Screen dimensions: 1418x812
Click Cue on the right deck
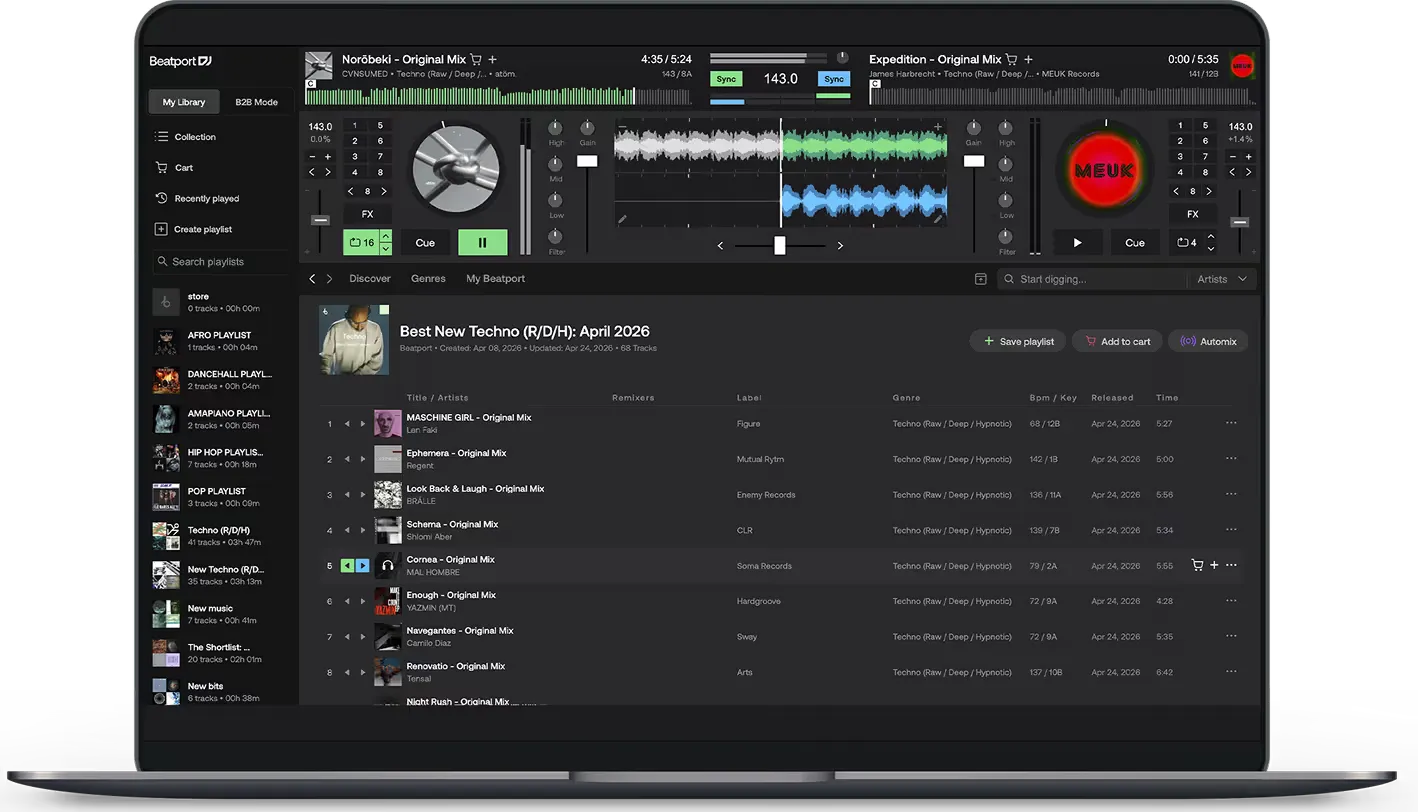coord(1135,242)
